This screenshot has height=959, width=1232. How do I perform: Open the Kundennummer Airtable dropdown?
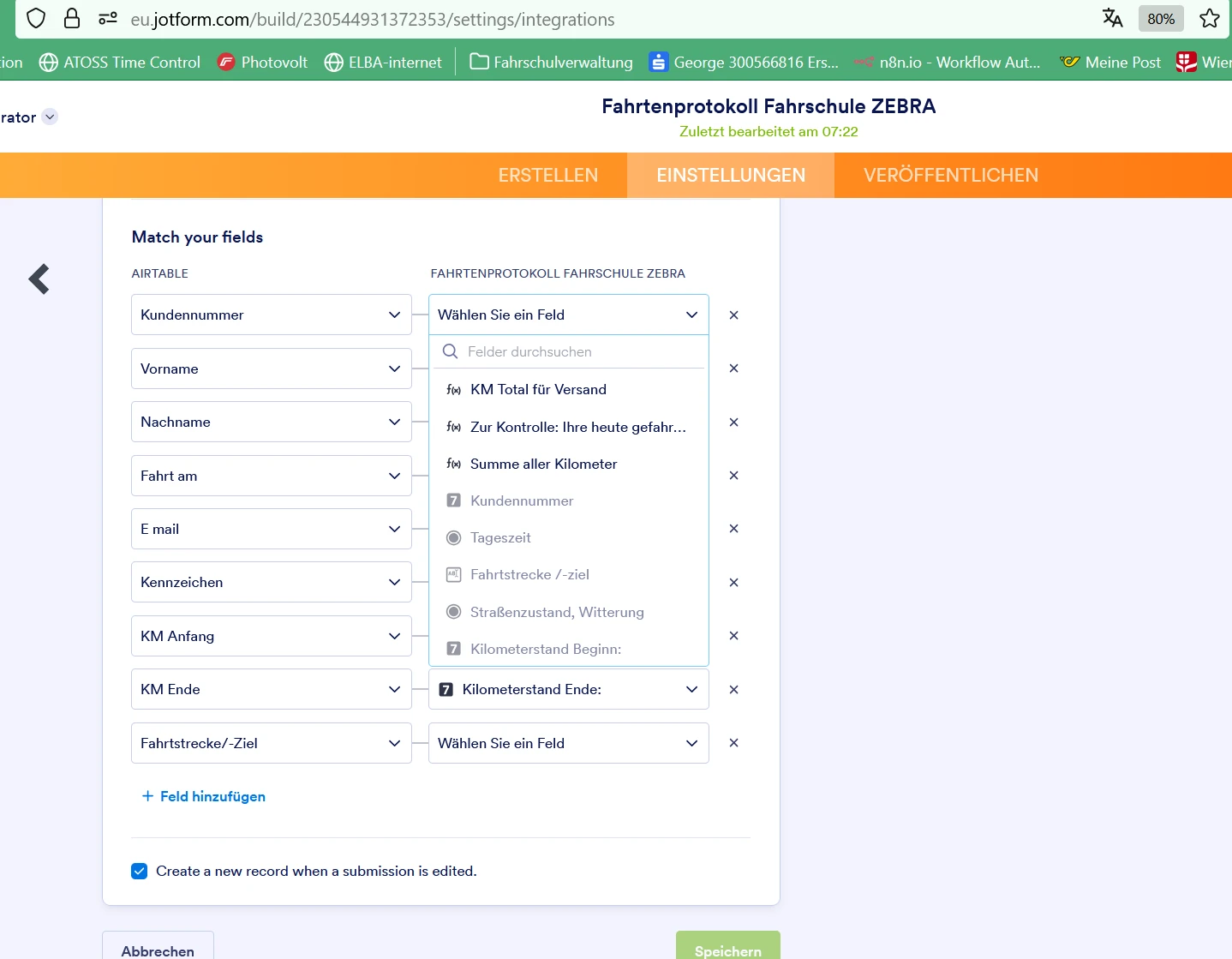coord(271,315)
